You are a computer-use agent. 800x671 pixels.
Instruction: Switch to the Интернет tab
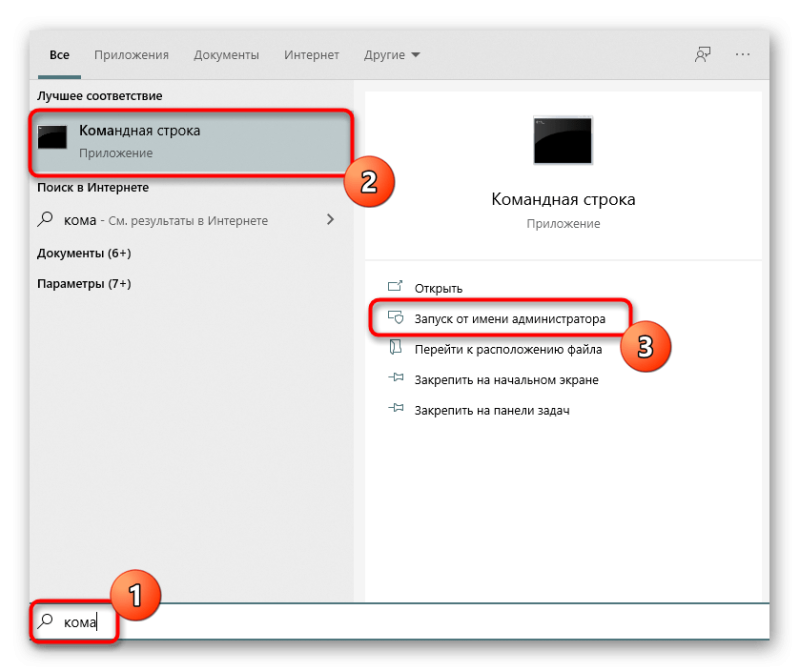311,55
